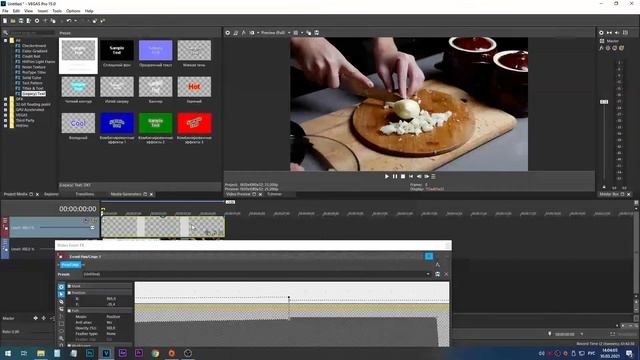
Task: Select Checkerboard in generator tree
Action: tap(34, 46)
